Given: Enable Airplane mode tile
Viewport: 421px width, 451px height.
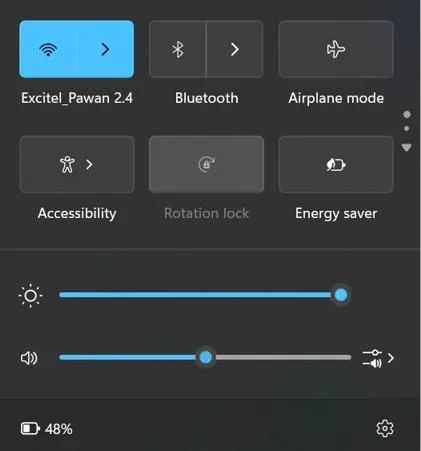Looking at the screenshot, I should coord(336,49).
